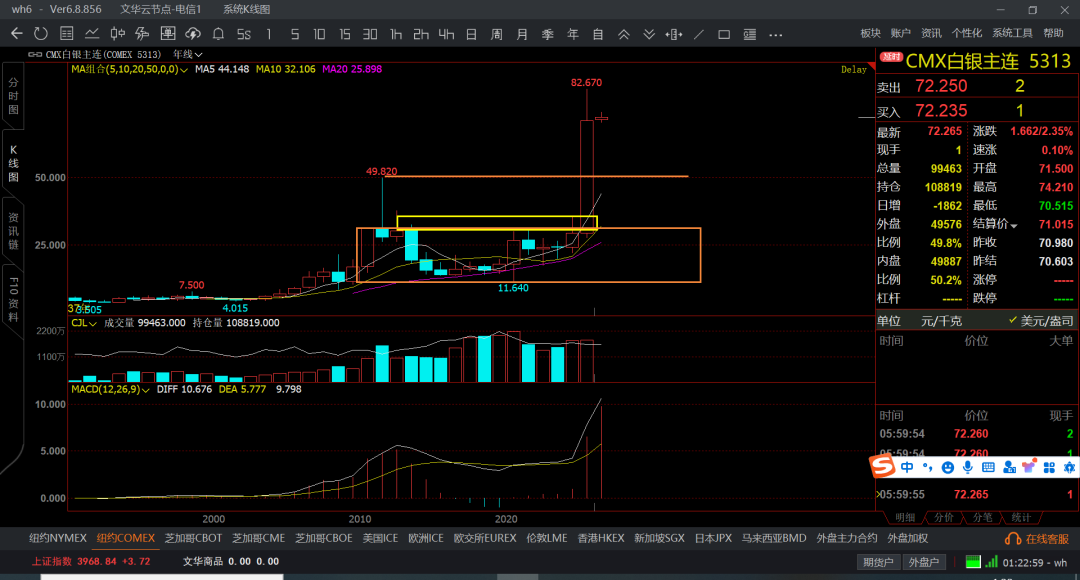Select the 1h period

[395, 34]
